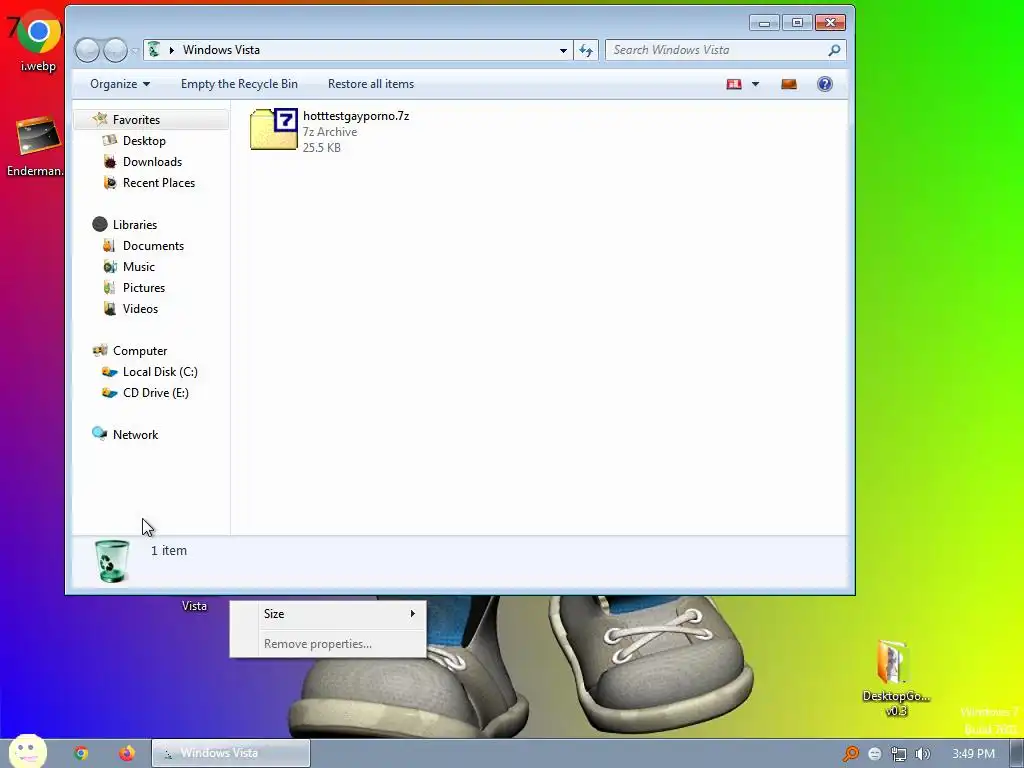
Task: Click the address bar location icon
Action: pyautogui.click(x=154, y=50)
